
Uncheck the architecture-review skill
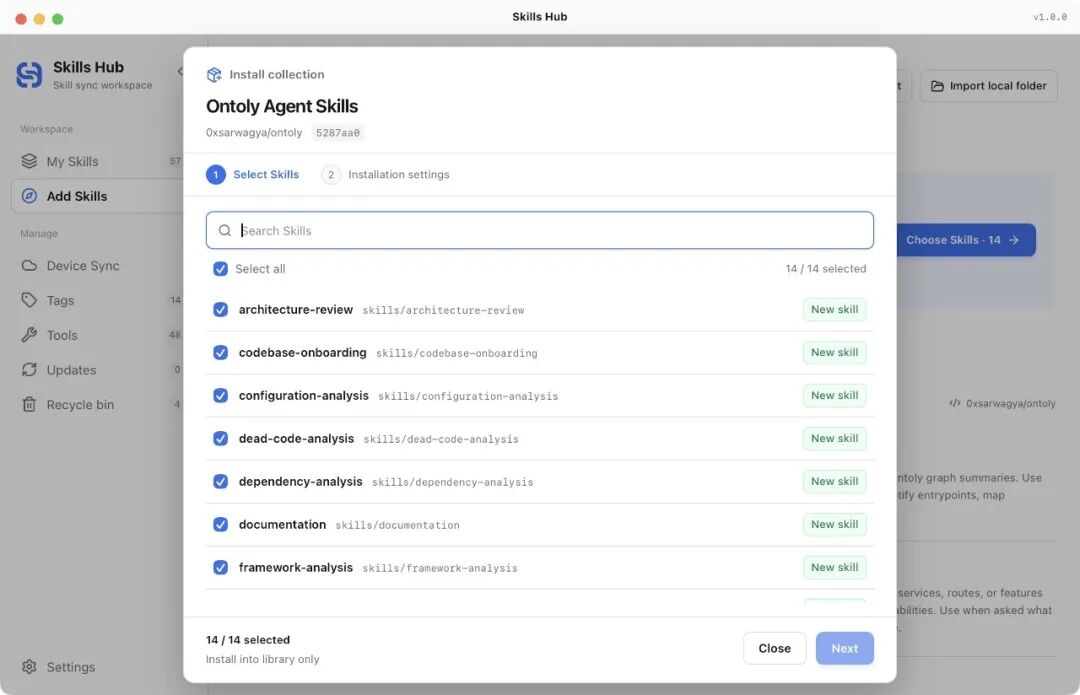(x=220, y=309)
